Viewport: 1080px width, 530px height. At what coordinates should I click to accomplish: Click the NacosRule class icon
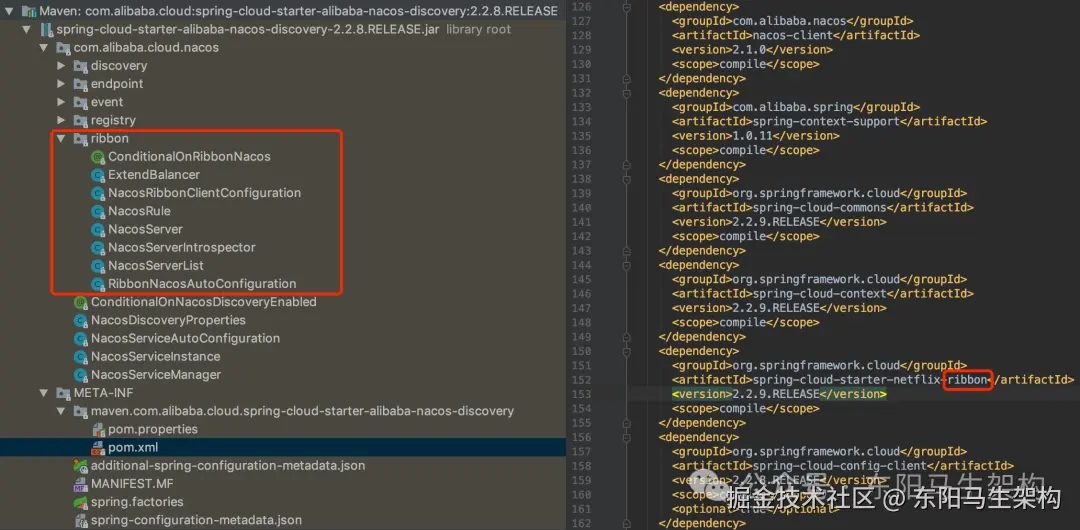[98, 211]
